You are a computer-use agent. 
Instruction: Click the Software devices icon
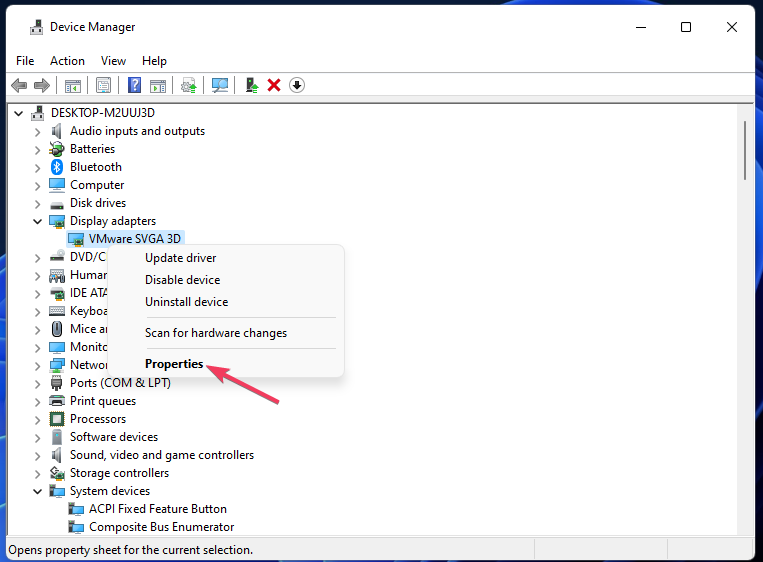pyautogui.click(x=57, y=437)
